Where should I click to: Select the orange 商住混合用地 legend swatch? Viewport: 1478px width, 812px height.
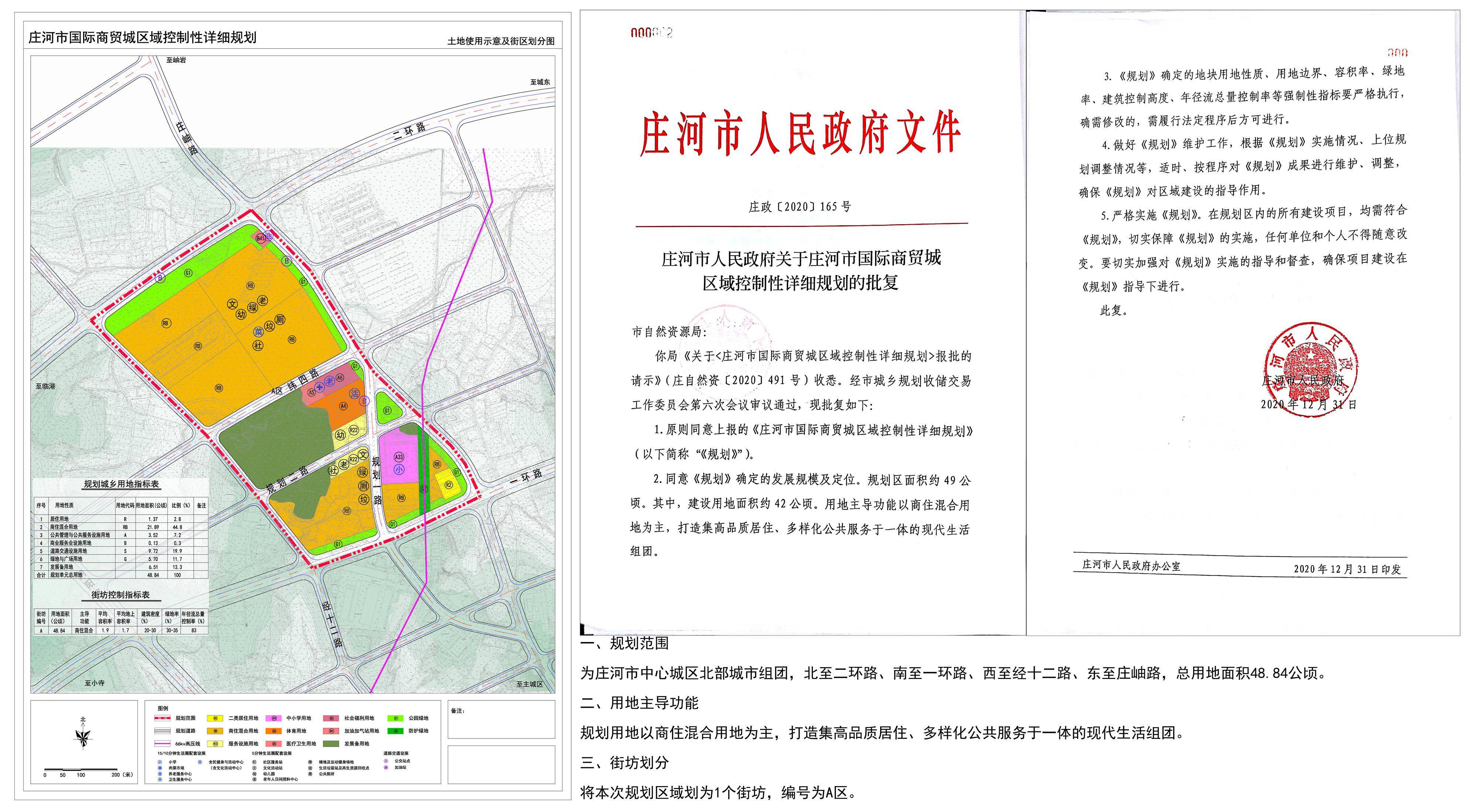coord(215,731)
